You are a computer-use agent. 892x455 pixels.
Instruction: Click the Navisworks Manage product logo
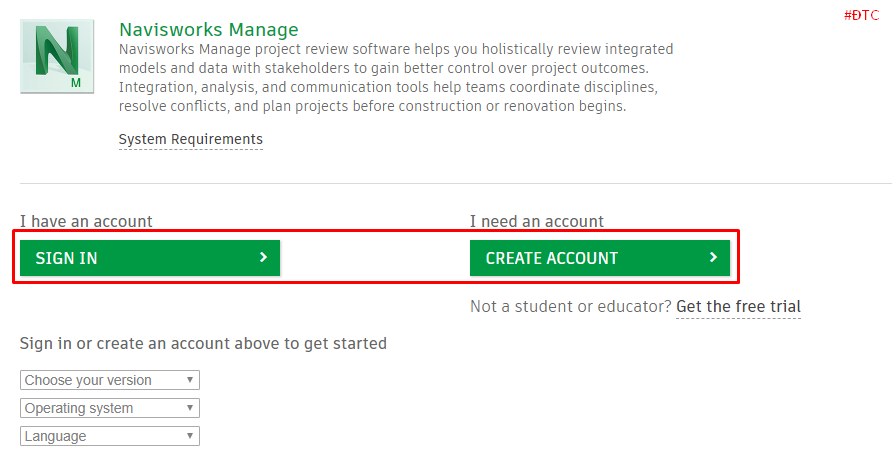(57, 58)
